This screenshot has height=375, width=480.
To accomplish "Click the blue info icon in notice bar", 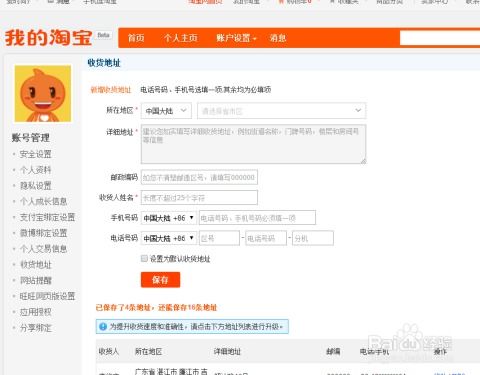I will [x=103, y=326].
